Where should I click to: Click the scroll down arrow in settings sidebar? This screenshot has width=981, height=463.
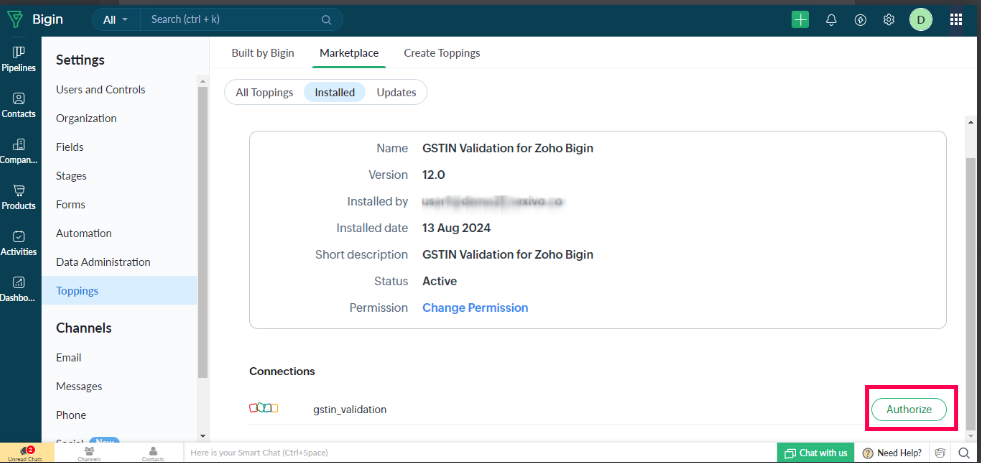pyautogui.click(x=202, y=435)
